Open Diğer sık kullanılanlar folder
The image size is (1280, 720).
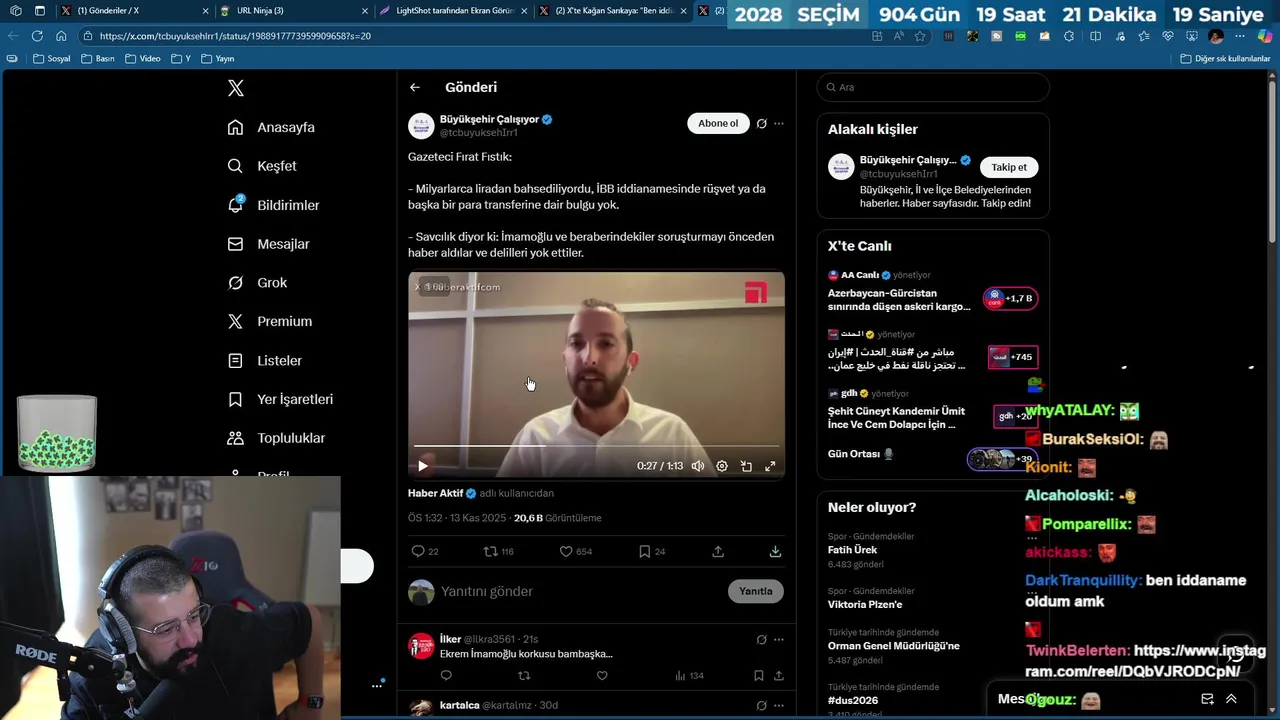1225,59
